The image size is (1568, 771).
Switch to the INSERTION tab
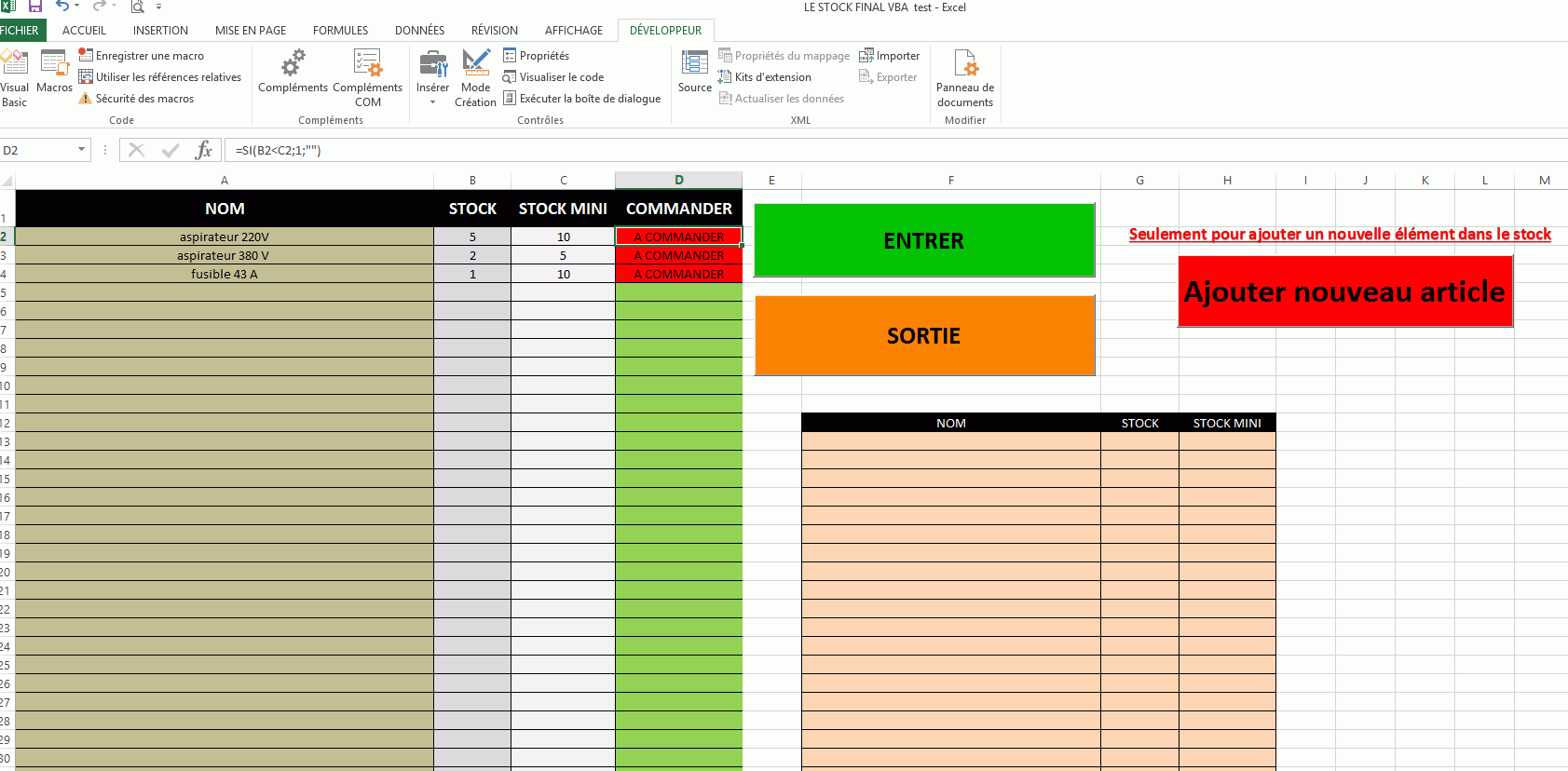(160, 31)
